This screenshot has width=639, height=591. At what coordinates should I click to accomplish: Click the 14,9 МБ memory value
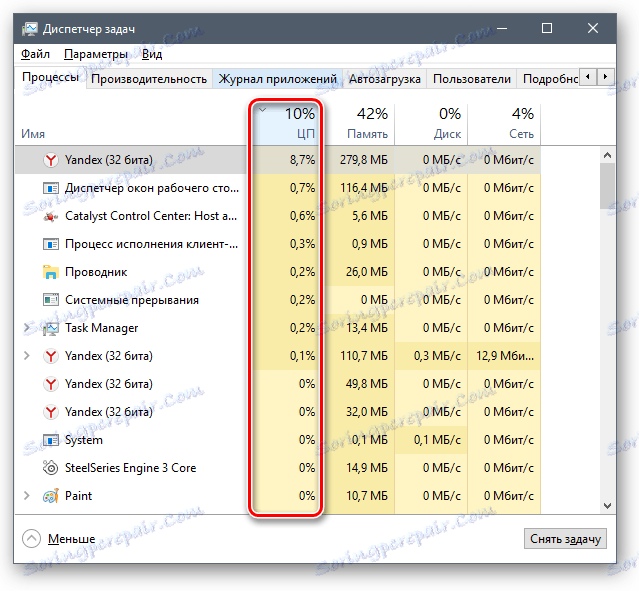[367, 468]
